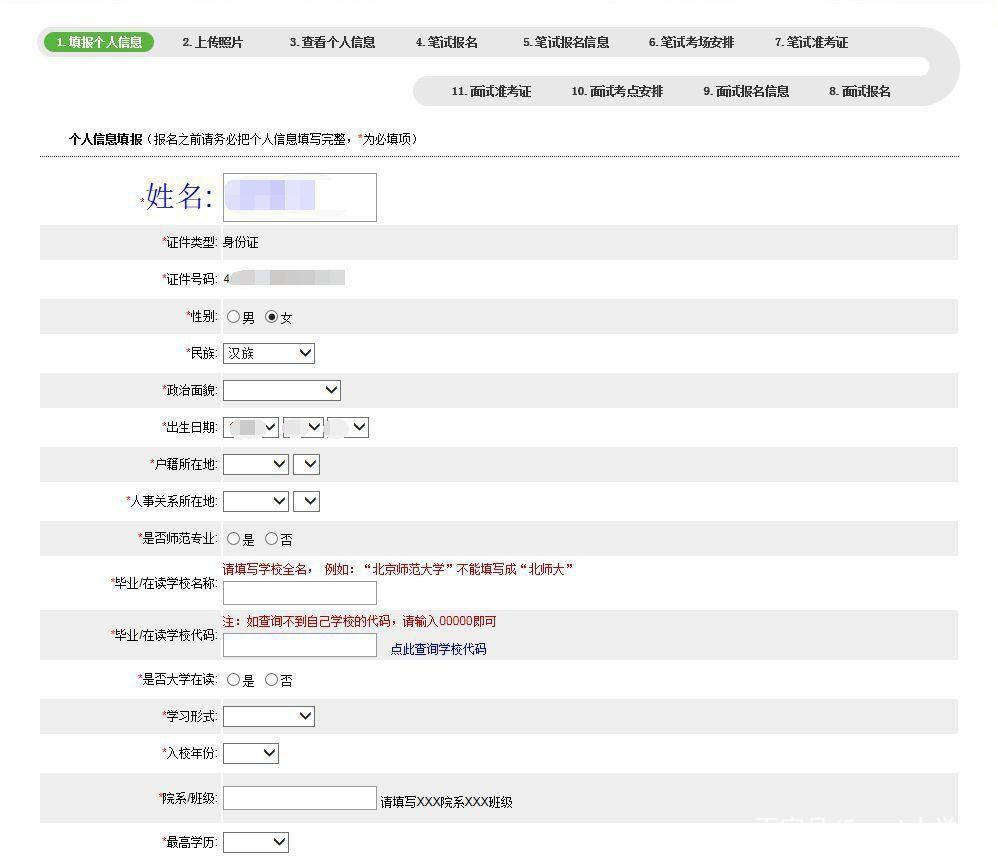998x856 pixels.
Task: Open the 最高学历 dropdown
Action: 255,842
